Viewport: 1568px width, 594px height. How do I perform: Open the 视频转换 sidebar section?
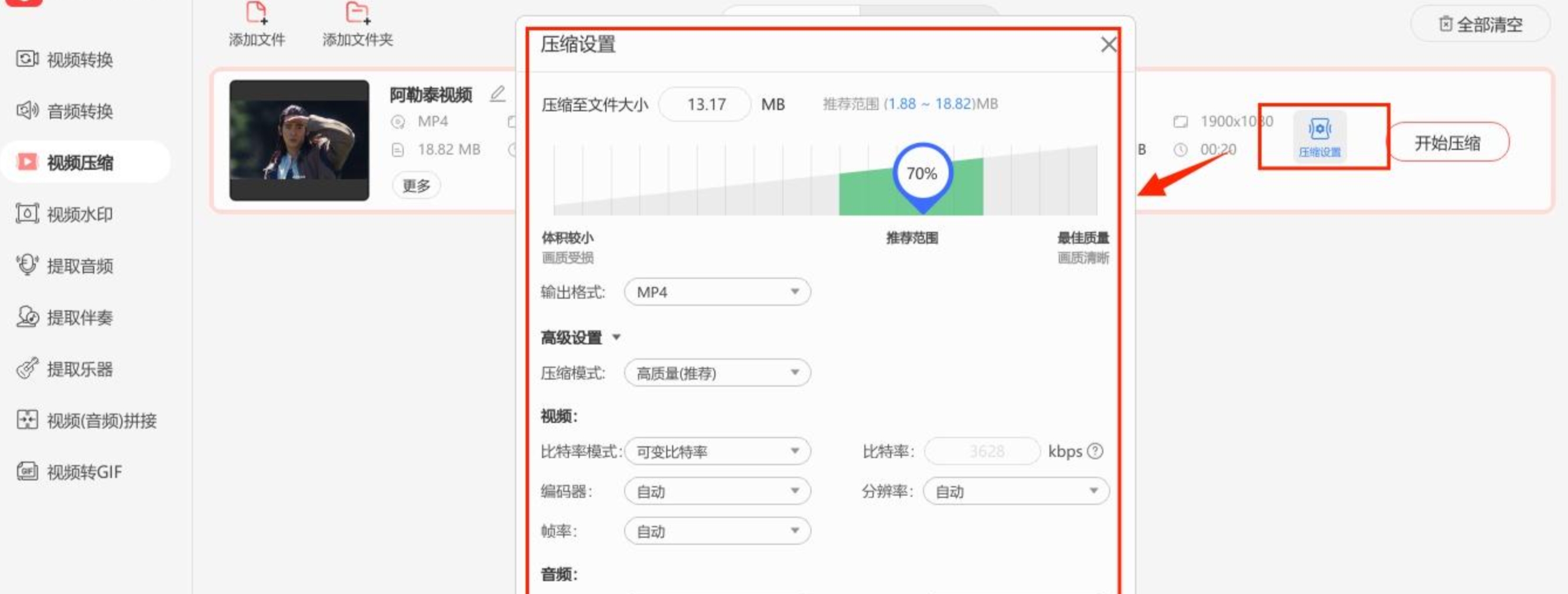click(x=64, y=60)
